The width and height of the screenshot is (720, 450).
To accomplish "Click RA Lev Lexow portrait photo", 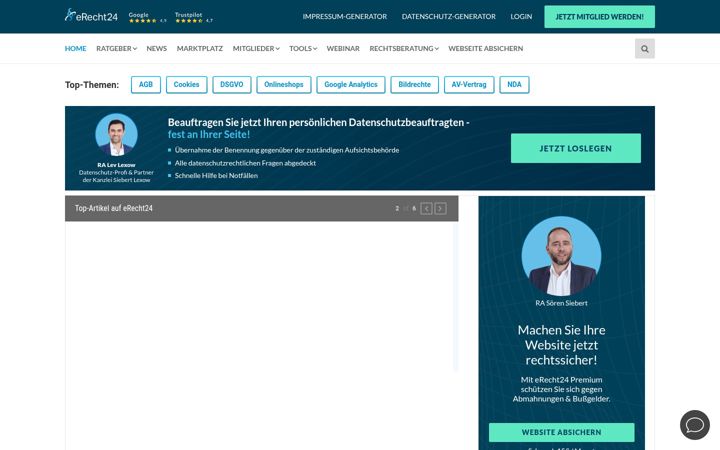I will (x=116, y=135).
